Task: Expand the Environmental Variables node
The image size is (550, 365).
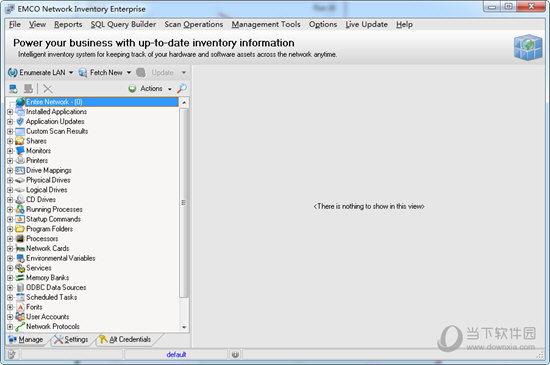Action: pos(10,258)
